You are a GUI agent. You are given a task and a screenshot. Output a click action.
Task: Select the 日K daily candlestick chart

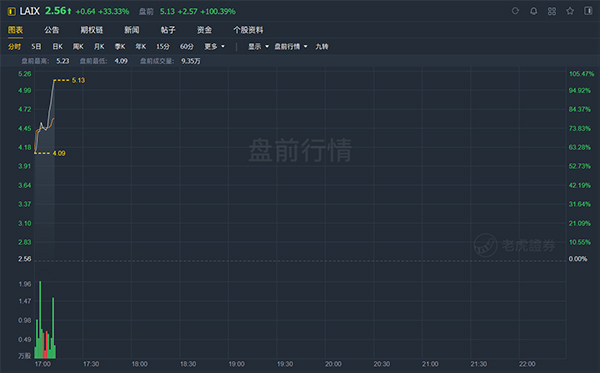point(57,46)
